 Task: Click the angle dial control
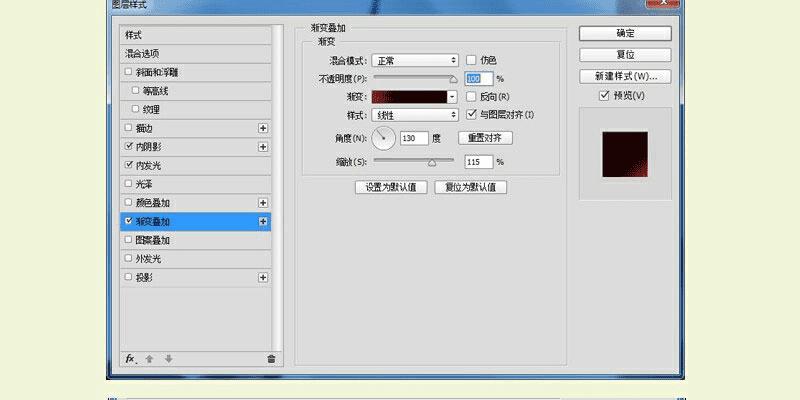(384, 138)
